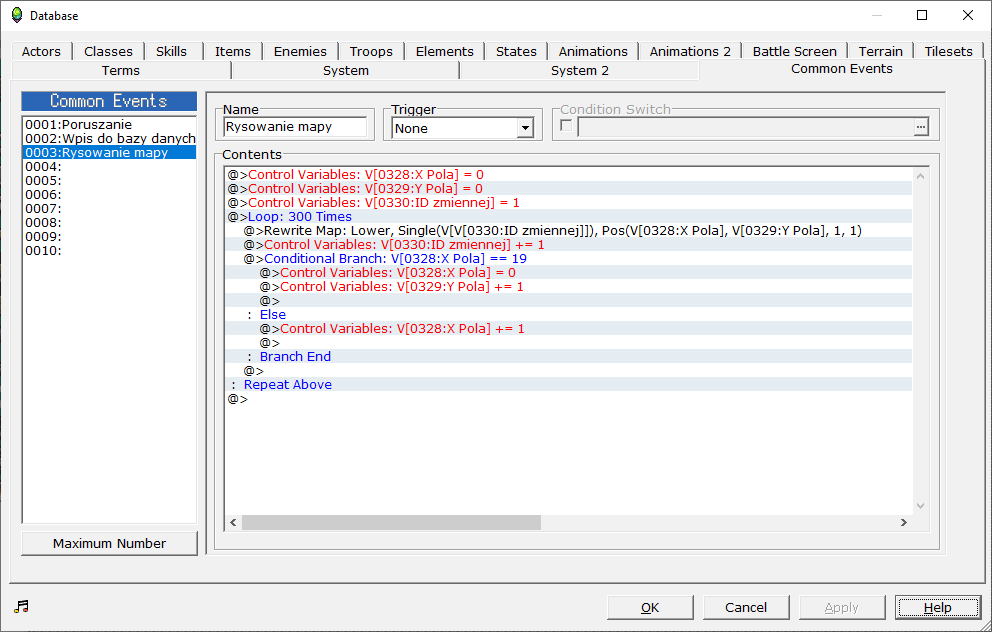This screenshot has height=632, width=992.
Task: Click the Apply button
Action: pyautogui.click(x=841, y=607)
